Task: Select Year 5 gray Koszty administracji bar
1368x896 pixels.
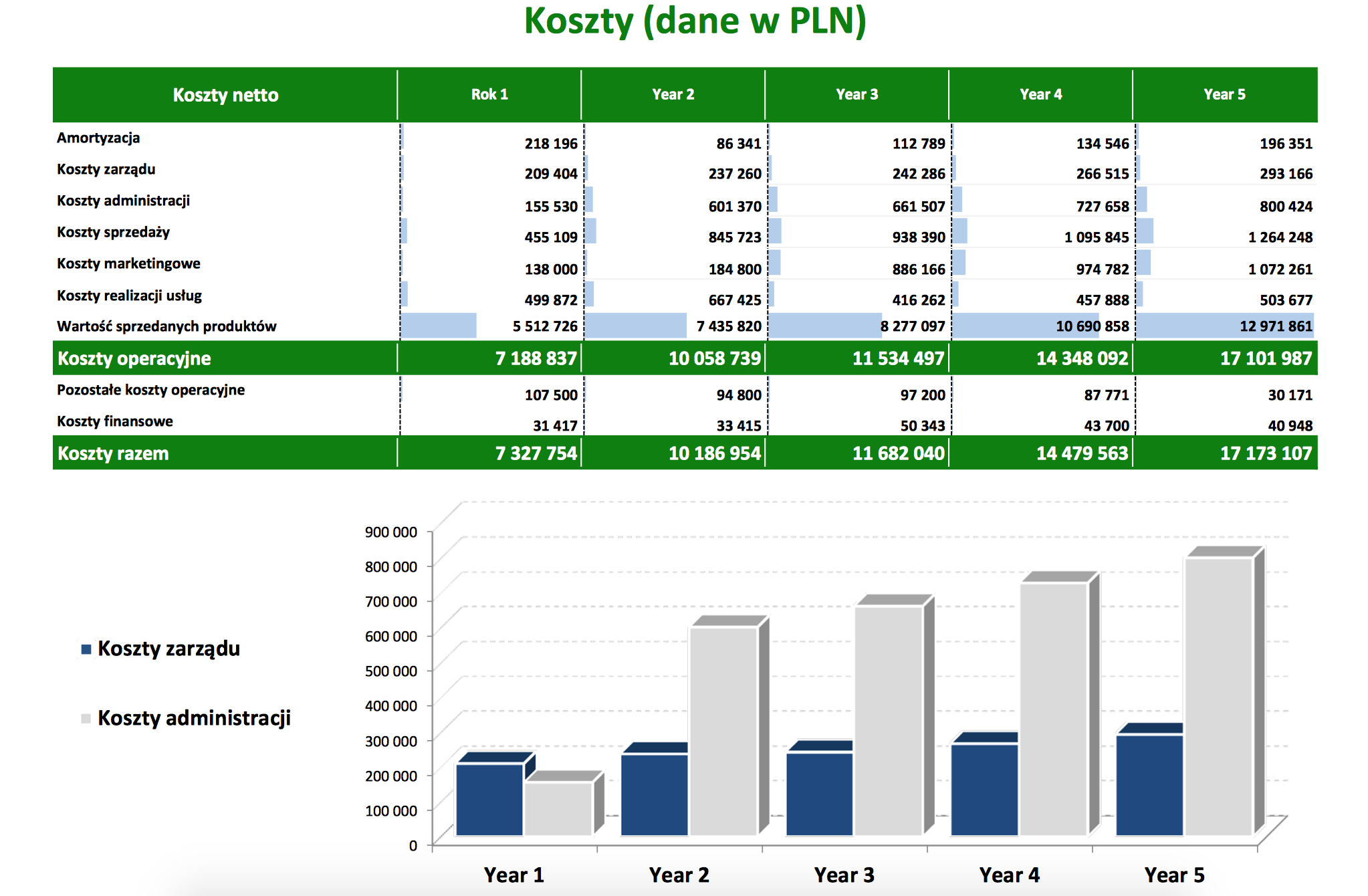Action: 1220,697
